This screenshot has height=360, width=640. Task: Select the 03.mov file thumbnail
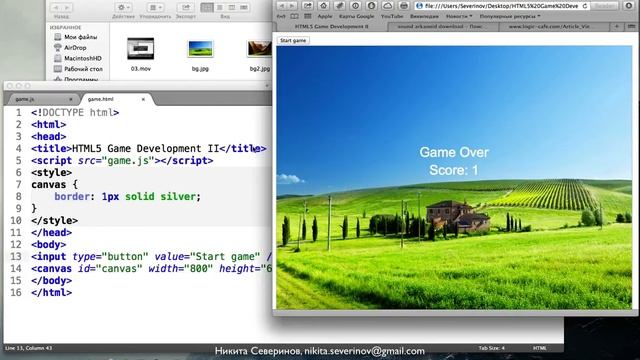click(x=140, y=49)
